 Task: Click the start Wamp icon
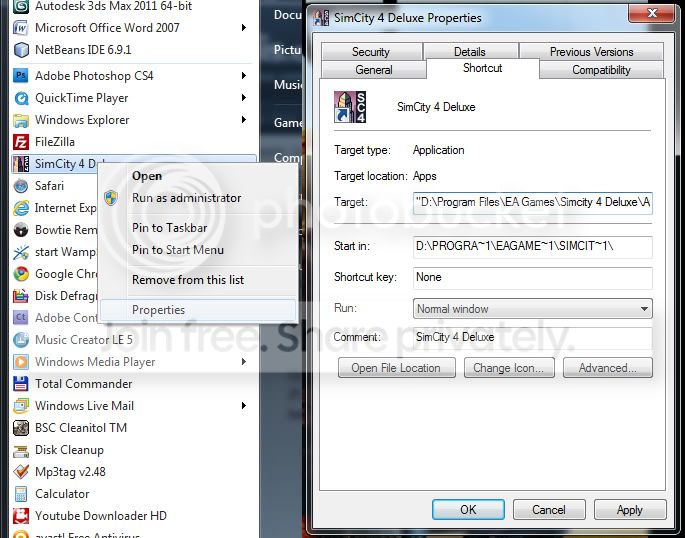(x=21, y=252)
